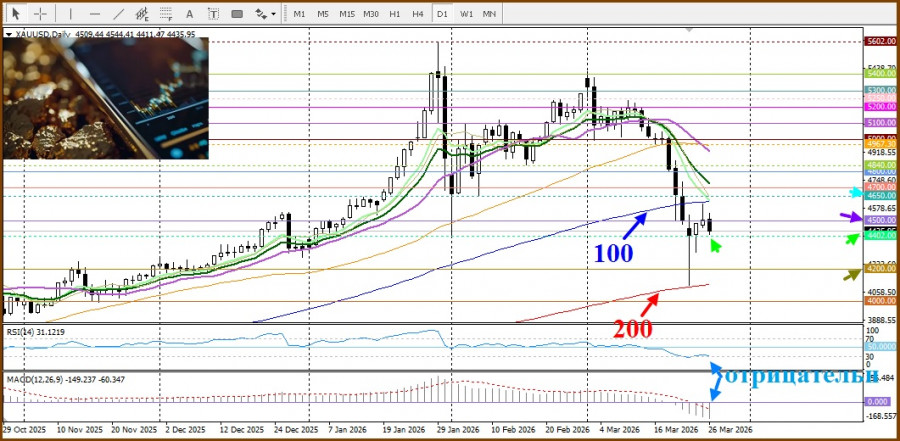Click the Arrows objects tool icon
The height and width of the screenshot is (441, 900).
coord(260,13)
